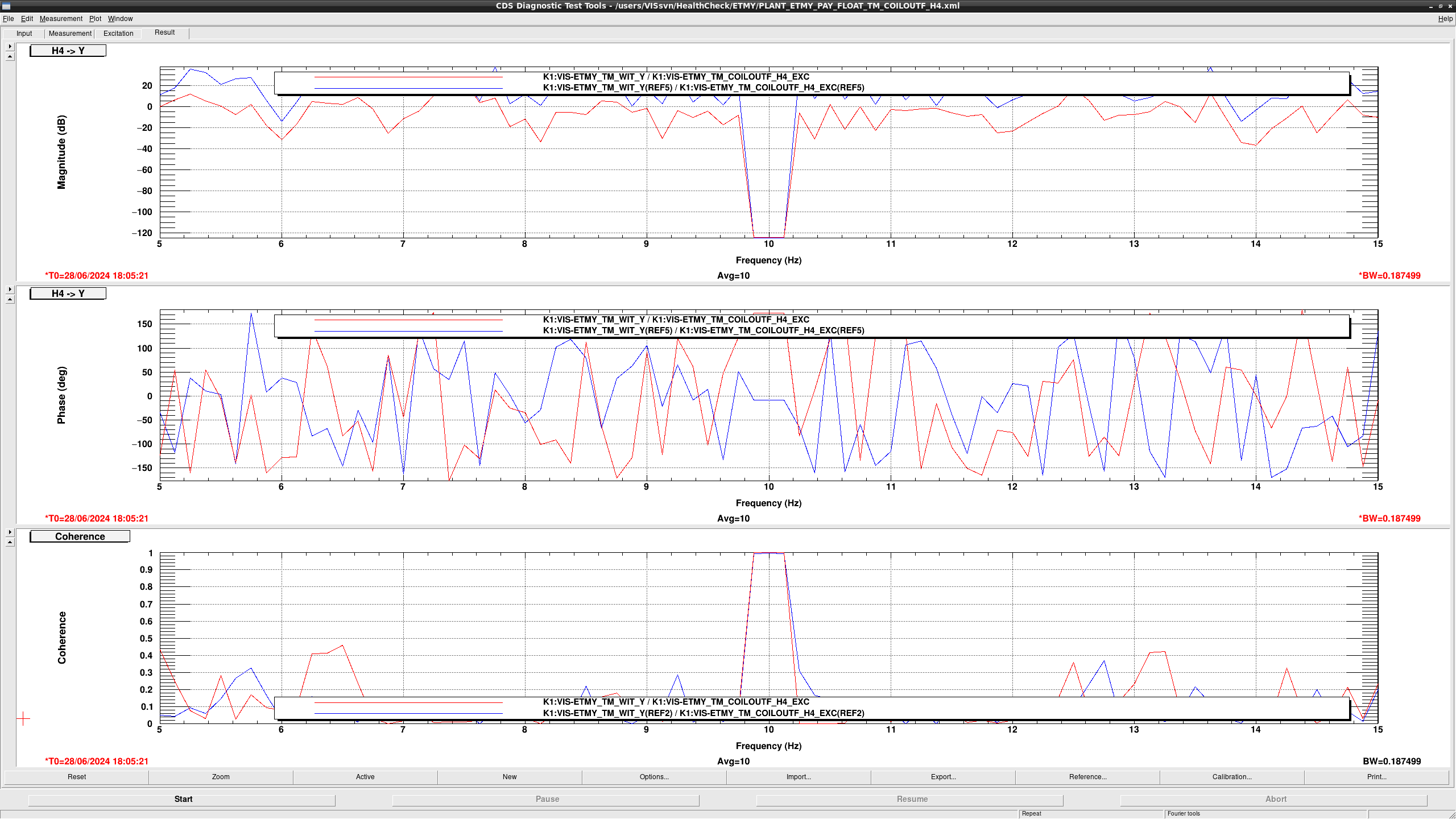The image size is (1456, 819).
Task: Click the Print... button
Action: point(1376,777)
